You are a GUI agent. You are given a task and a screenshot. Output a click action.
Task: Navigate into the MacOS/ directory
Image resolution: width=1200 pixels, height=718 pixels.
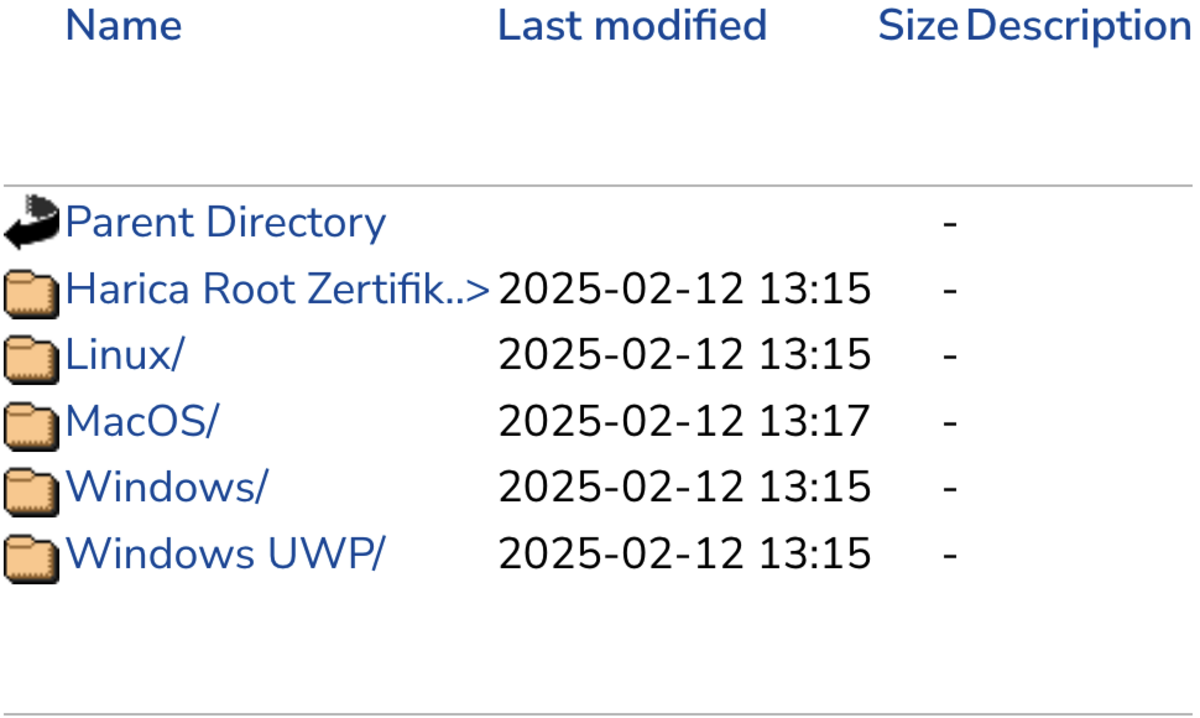(141, 421)
